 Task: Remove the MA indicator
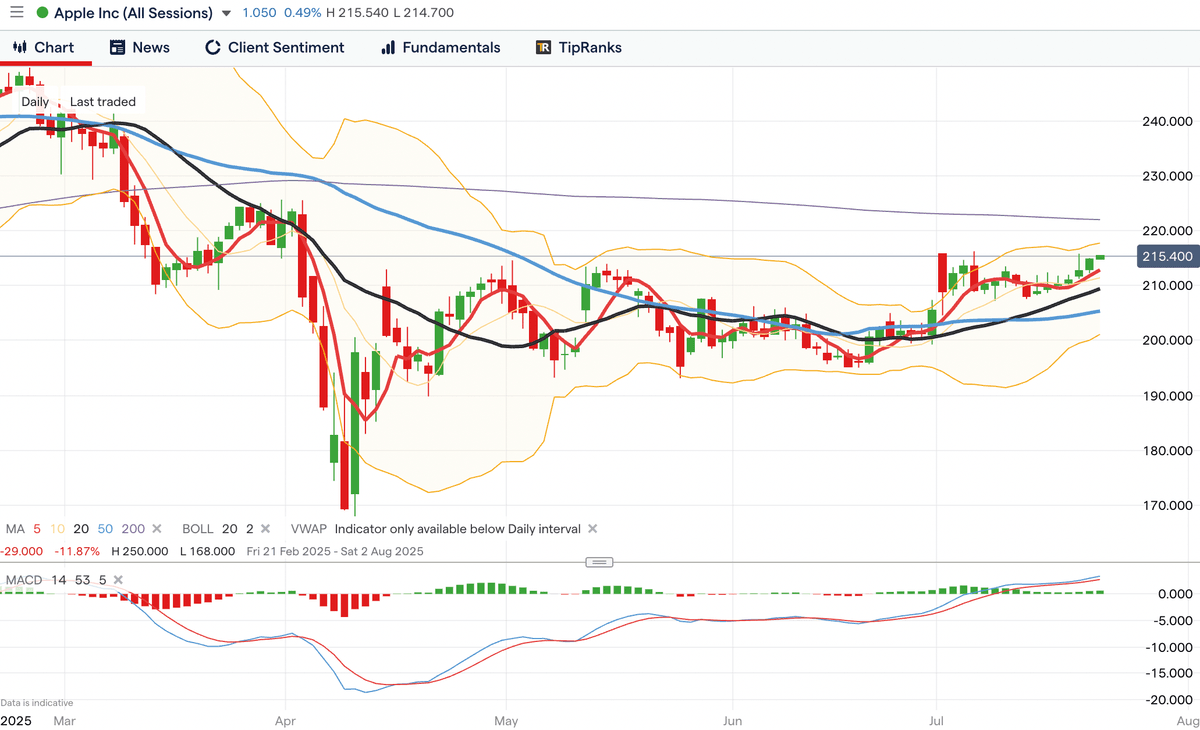(x=159, y=528)
